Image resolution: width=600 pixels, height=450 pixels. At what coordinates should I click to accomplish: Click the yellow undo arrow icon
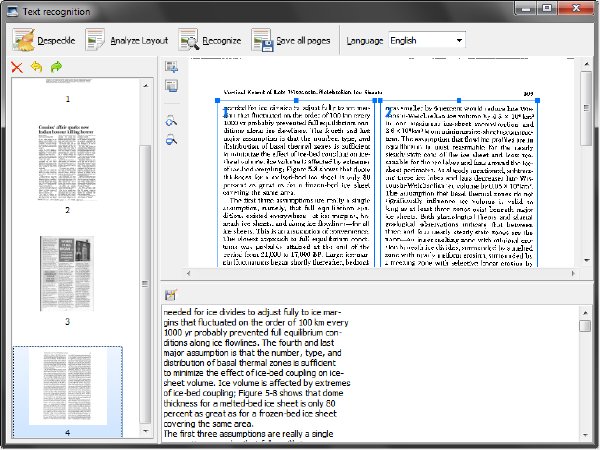[36, 67]
